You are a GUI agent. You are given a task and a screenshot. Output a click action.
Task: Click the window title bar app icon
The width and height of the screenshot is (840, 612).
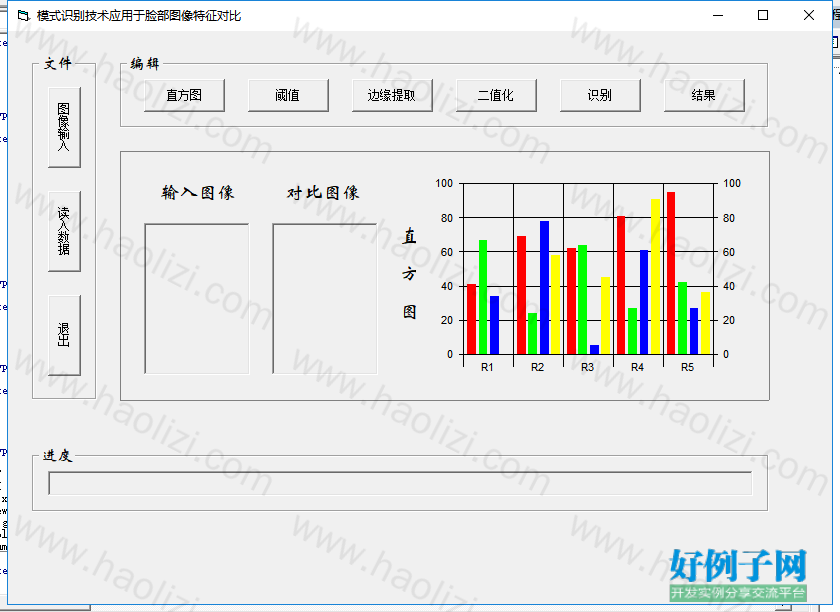coord(23,16)
